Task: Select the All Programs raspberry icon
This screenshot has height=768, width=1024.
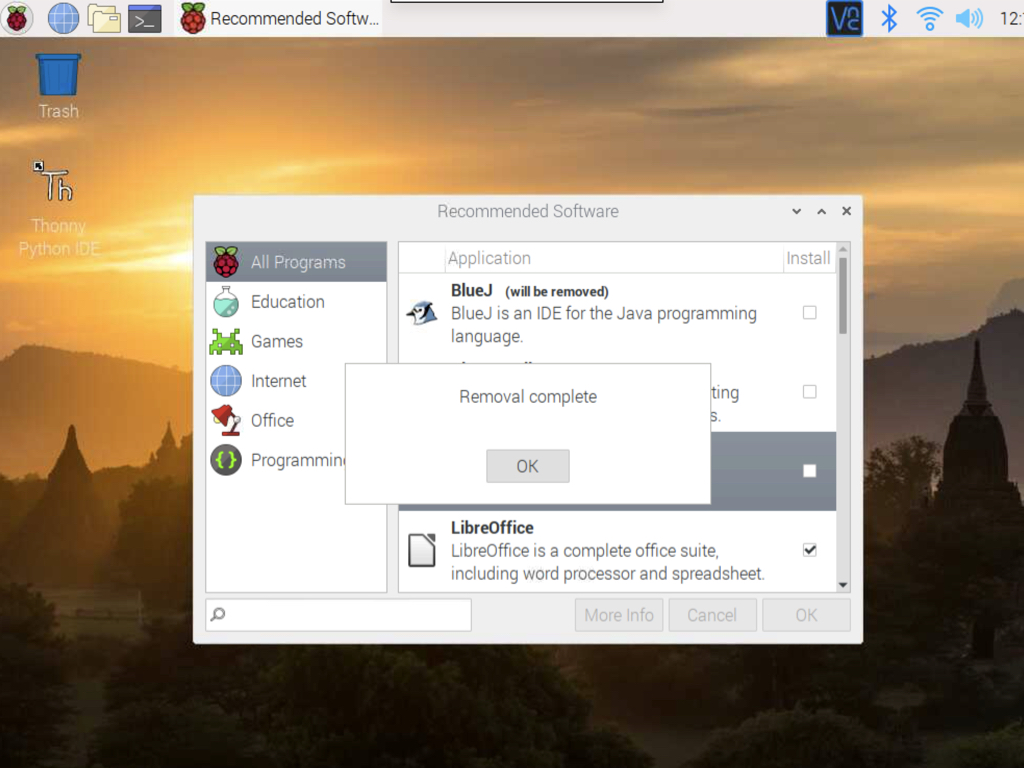Action: [x=226, y=262]
